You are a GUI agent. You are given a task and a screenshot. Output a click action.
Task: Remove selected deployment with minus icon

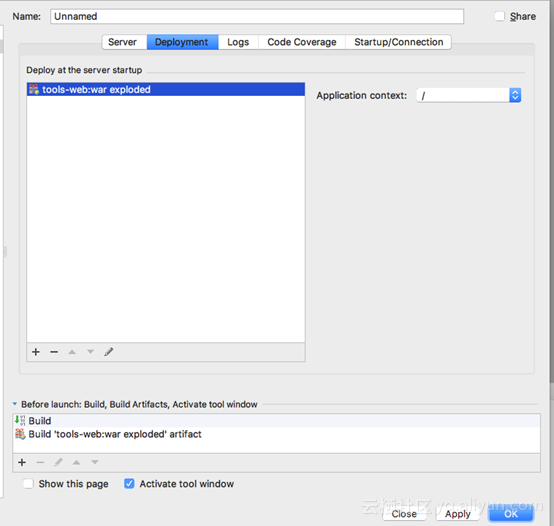tap(54, 352)
